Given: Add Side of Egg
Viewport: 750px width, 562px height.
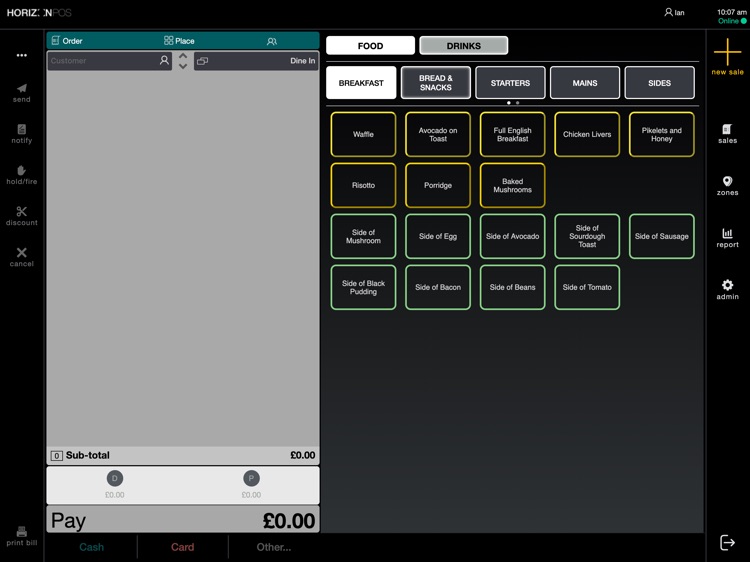Looking at the screenshot, I should coord(438,236).
